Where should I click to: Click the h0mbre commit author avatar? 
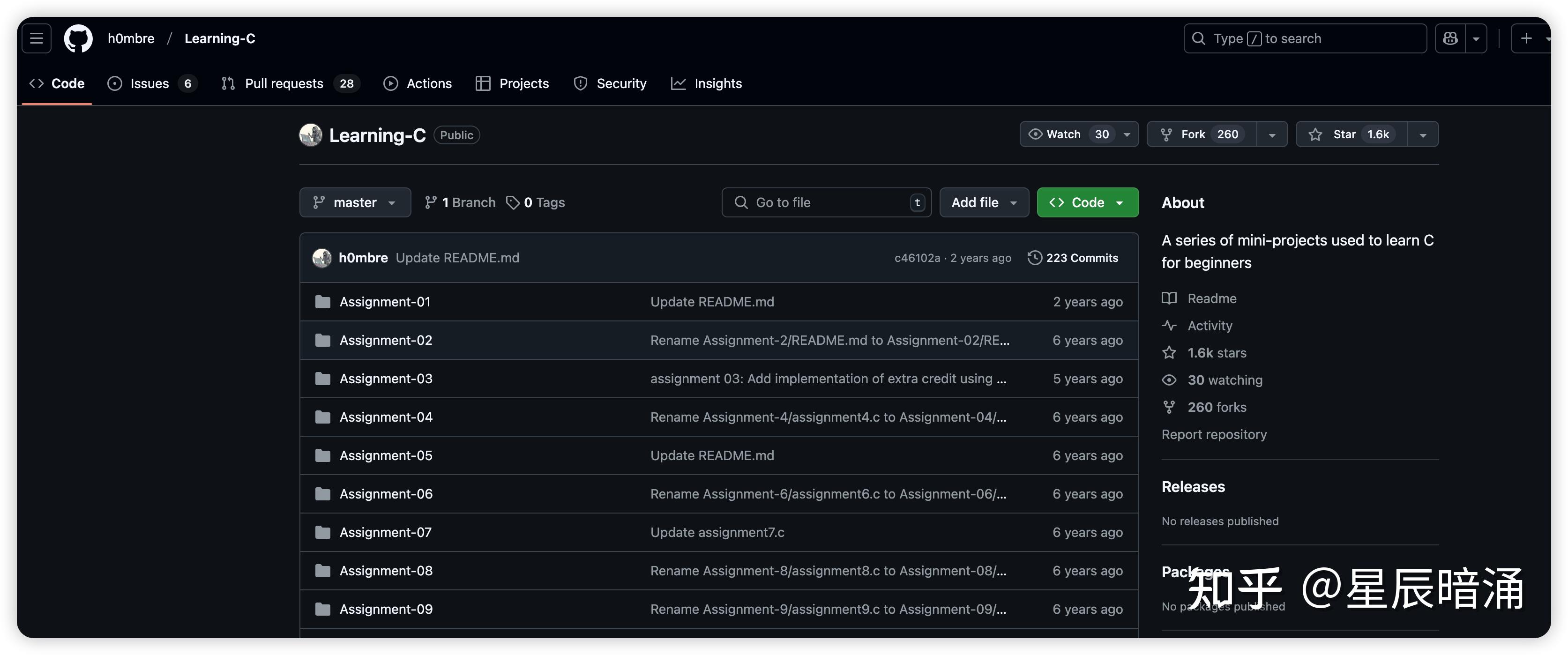[x=322, y=258]
